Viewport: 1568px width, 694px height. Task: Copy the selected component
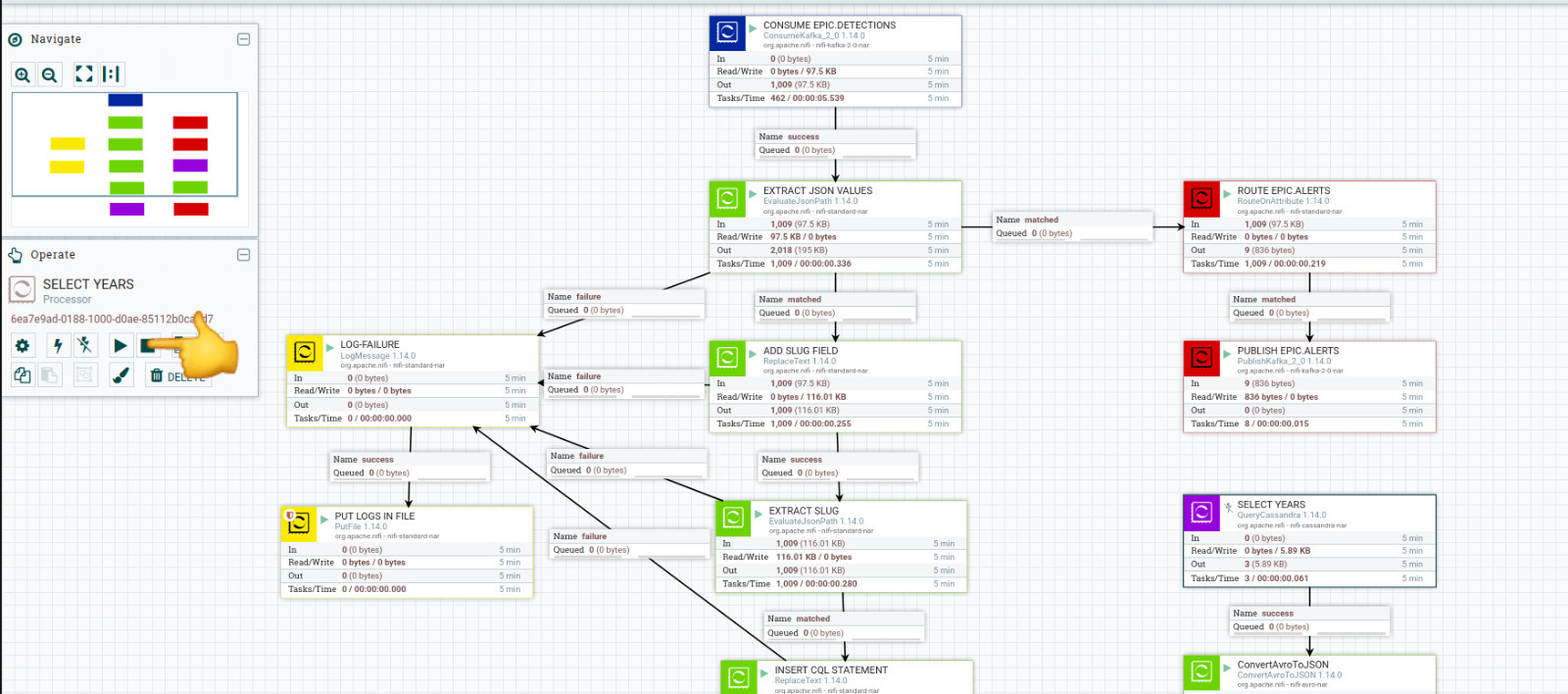[23, 374]
